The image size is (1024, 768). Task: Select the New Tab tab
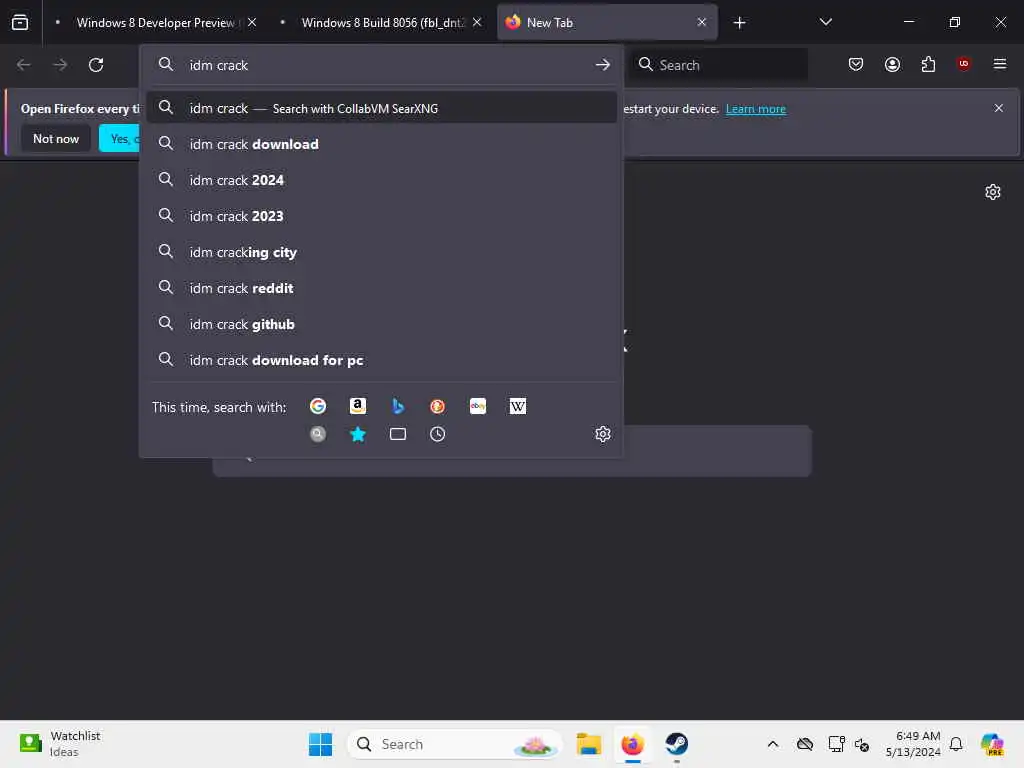coord(607,22)
